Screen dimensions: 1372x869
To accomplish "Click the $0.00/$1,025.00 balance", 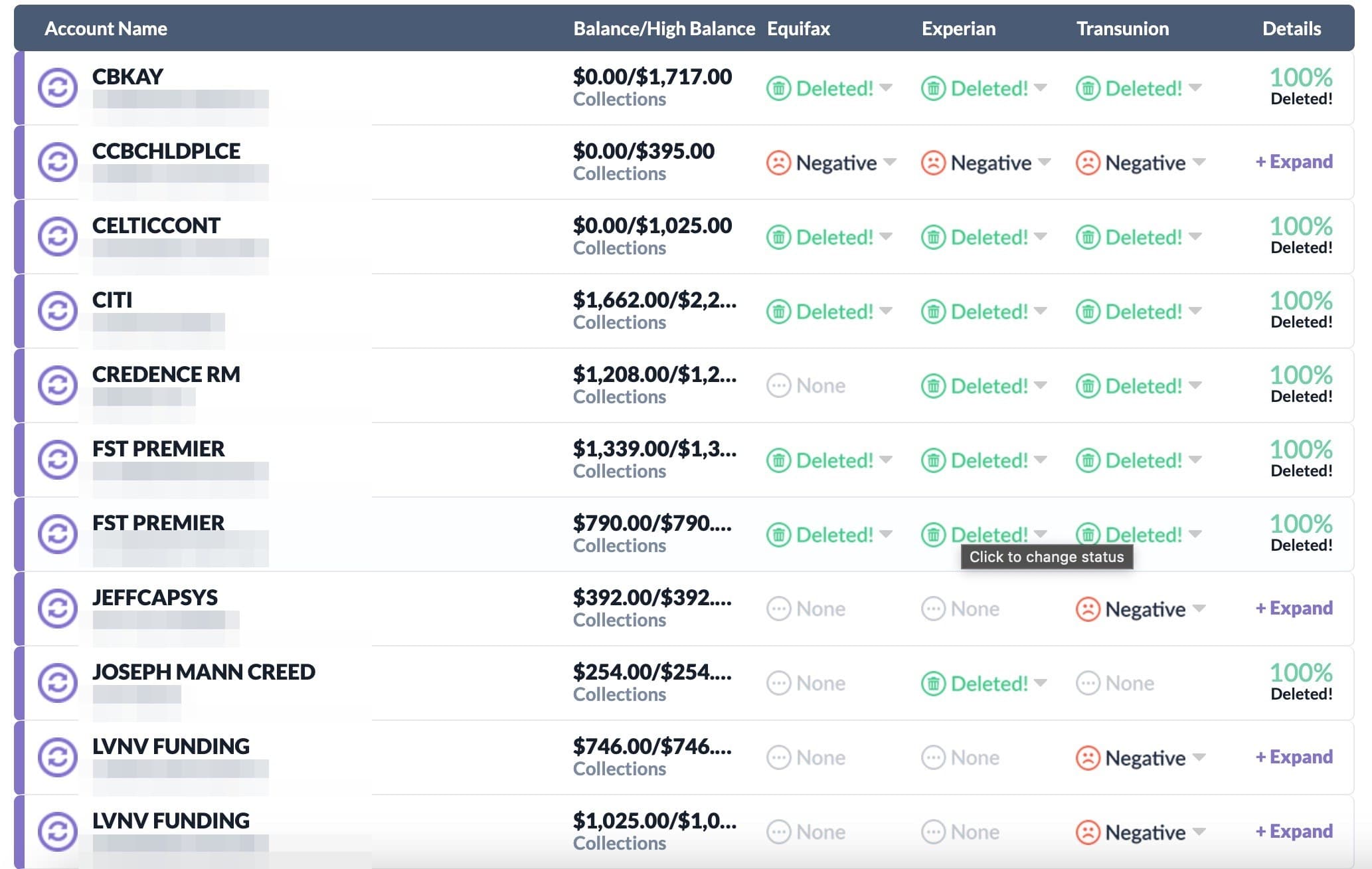I will pos(652,226).
